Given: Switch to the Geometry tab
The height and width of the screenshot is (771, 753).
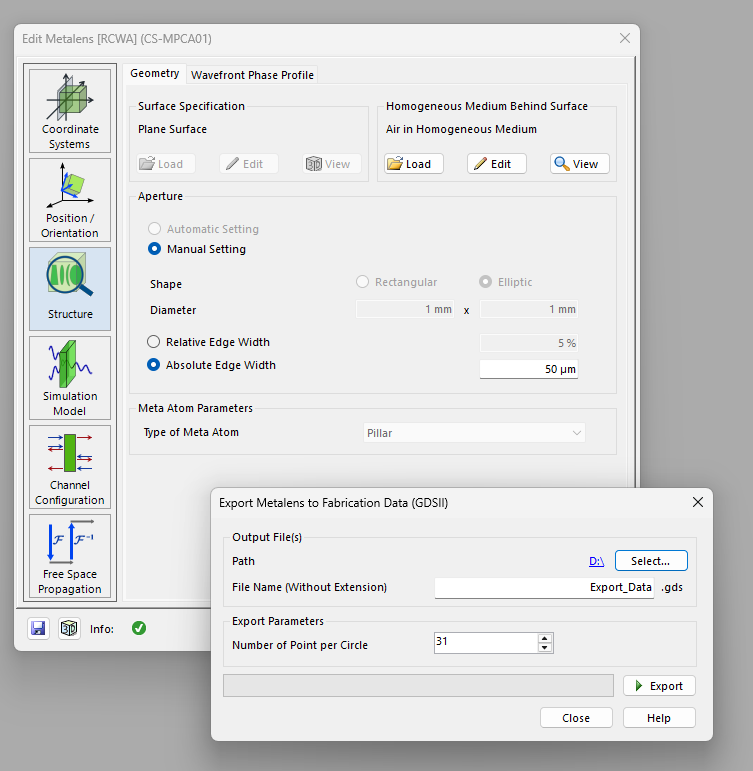Looking at the screenshot, I should (x=154, y=73).
